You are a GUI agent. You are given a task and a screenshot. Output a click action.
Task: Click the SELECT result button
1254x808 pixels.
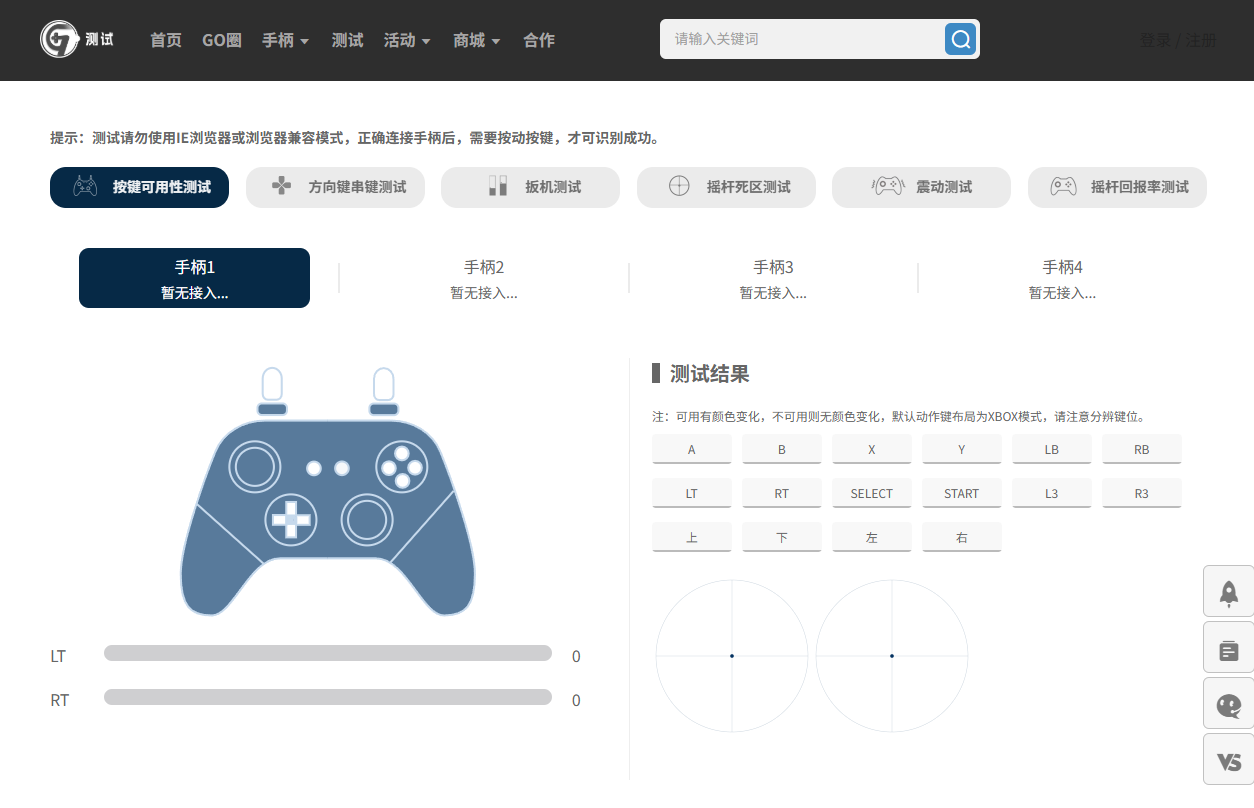(872, 493)
